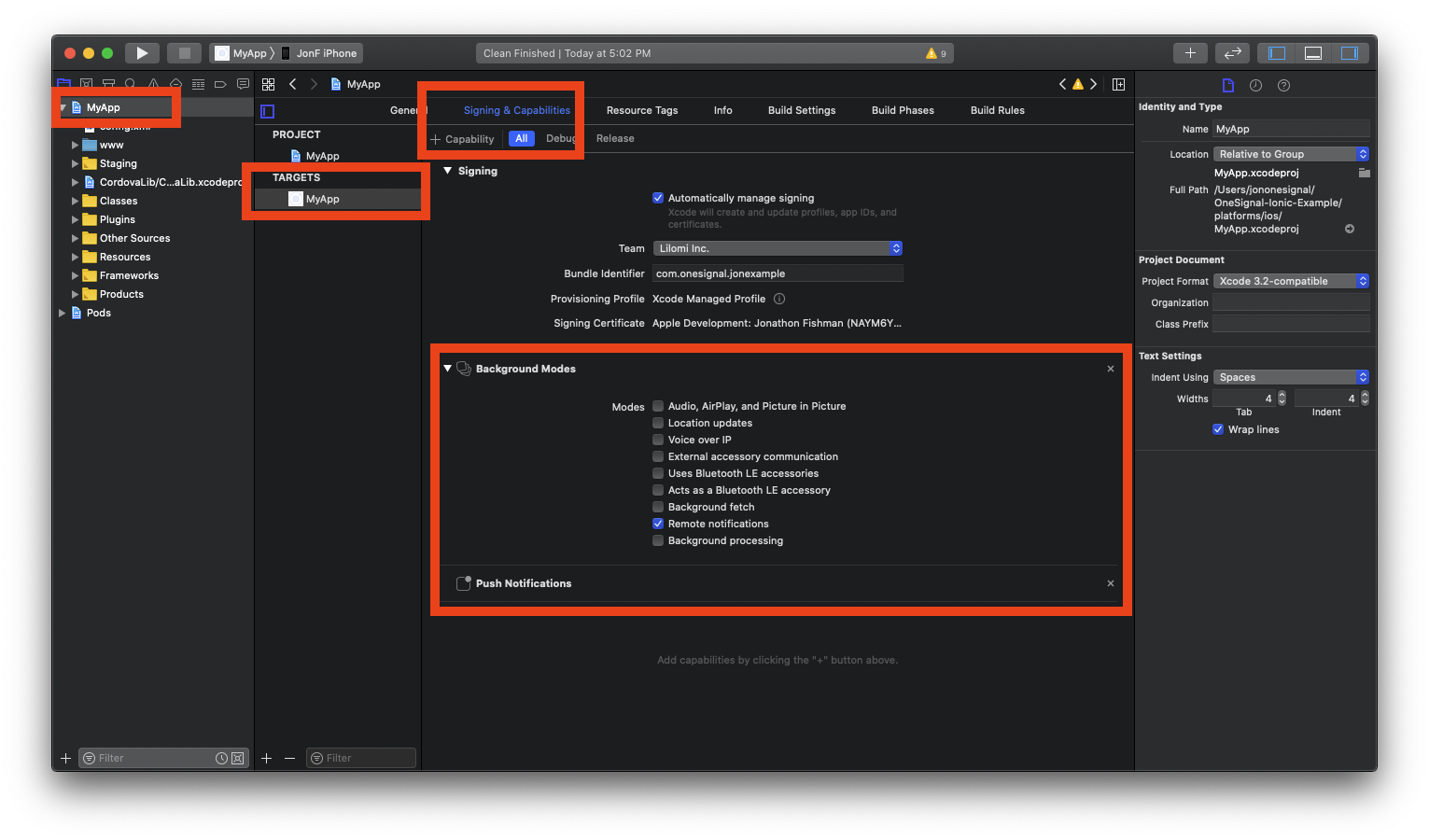Open the 9 warnings indicator in status bar
This screenshot has width=1429, height=840.
click(935, 53)
